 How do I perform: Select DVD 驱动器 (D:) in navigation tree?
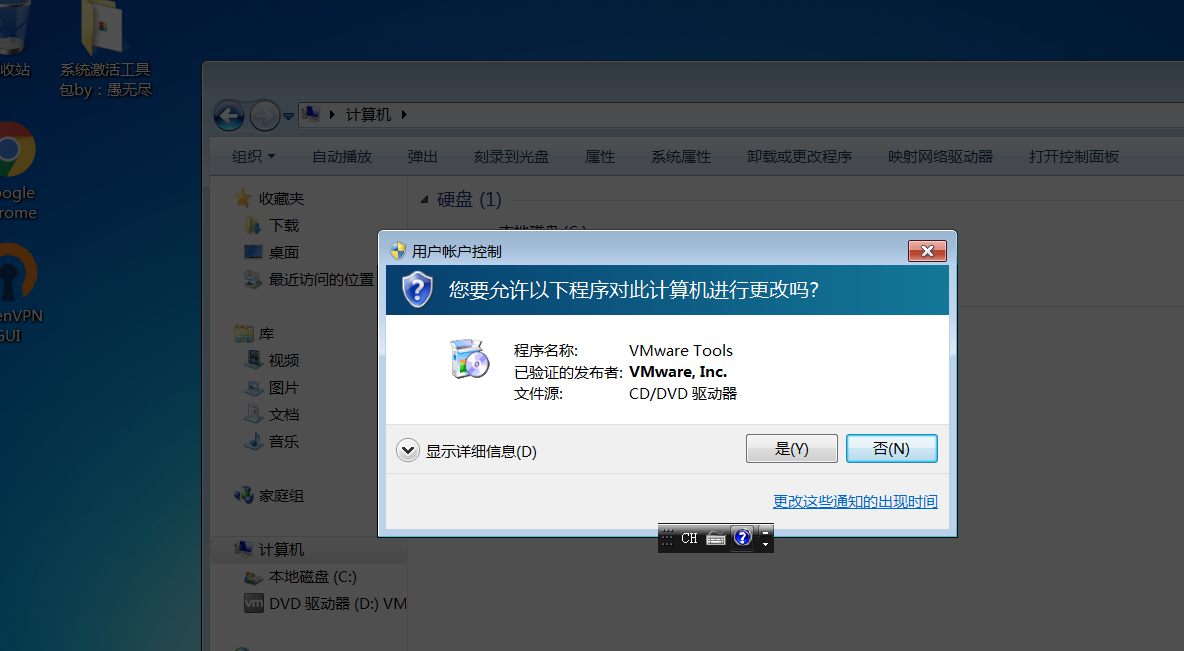tap(338, 603)
